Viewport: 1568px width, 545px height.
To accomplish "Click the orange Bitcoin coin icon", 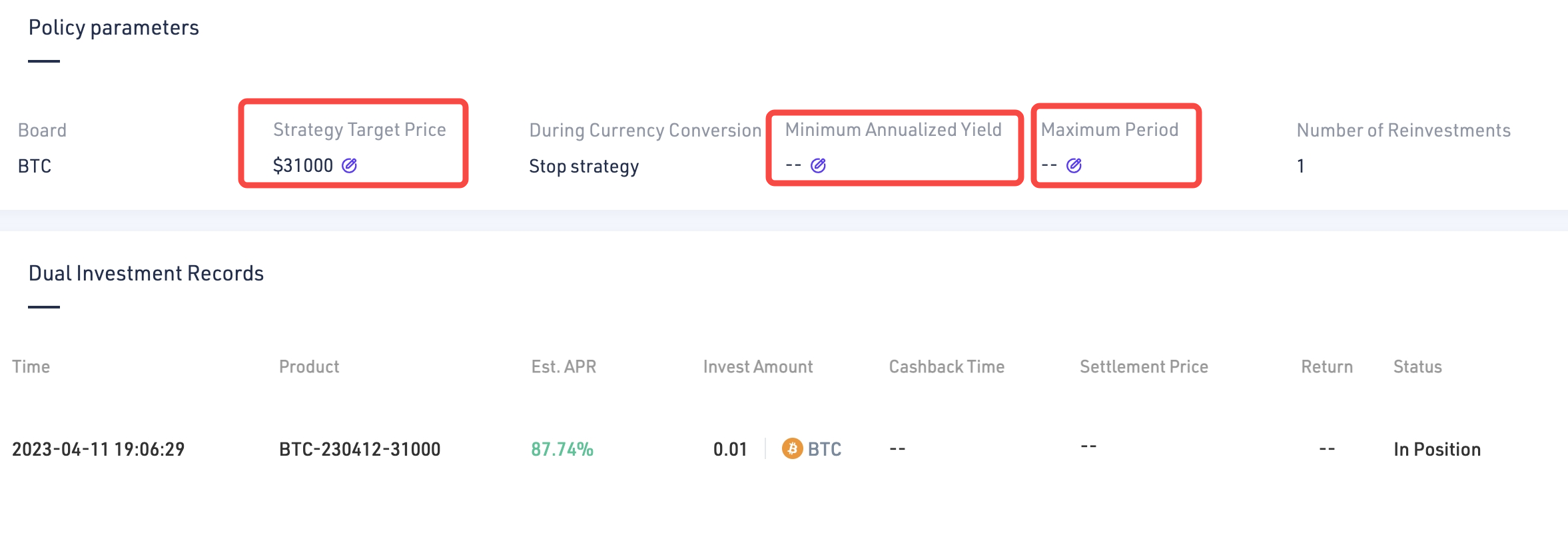I will pos(792,448).
